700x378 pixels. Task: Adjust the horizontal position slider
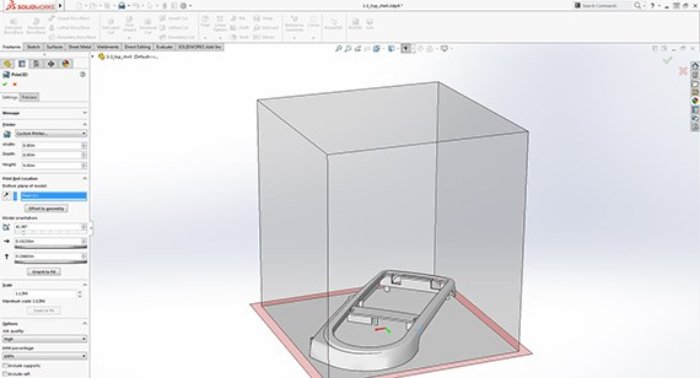[50, 247]
